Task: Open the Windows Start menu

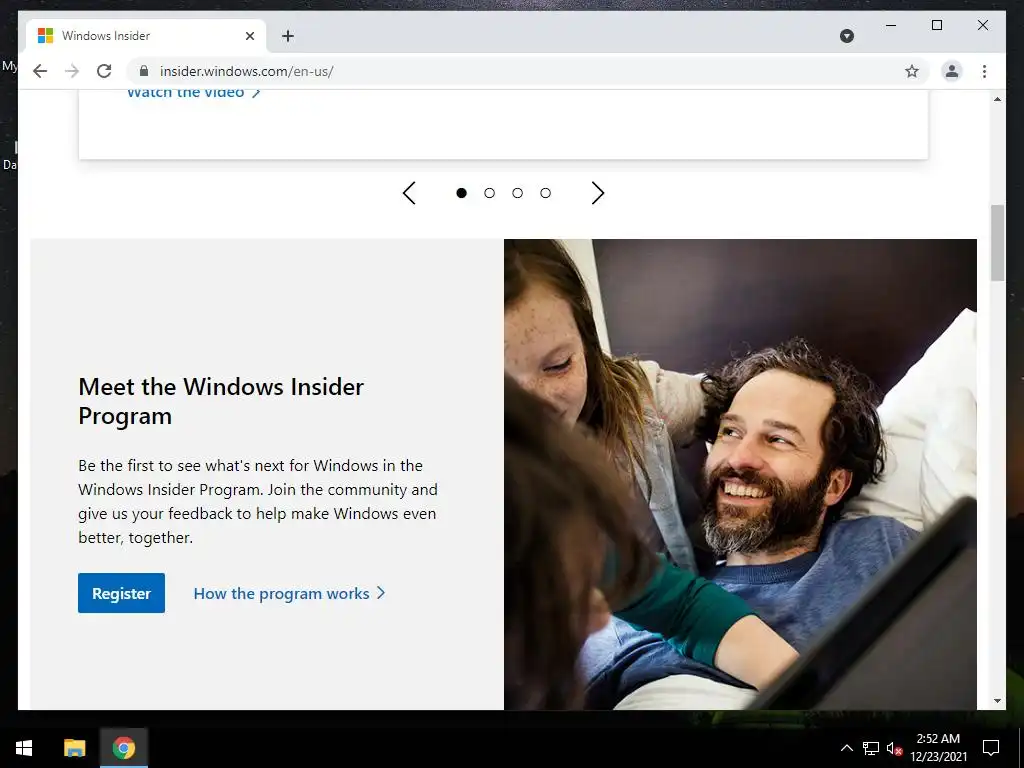Action: (x=24, y=748)
